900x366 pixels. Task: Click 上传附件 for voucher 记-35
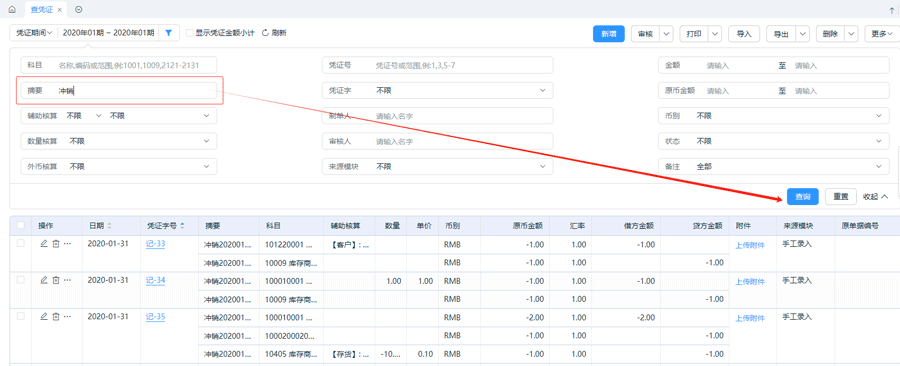tap(750, 318)
